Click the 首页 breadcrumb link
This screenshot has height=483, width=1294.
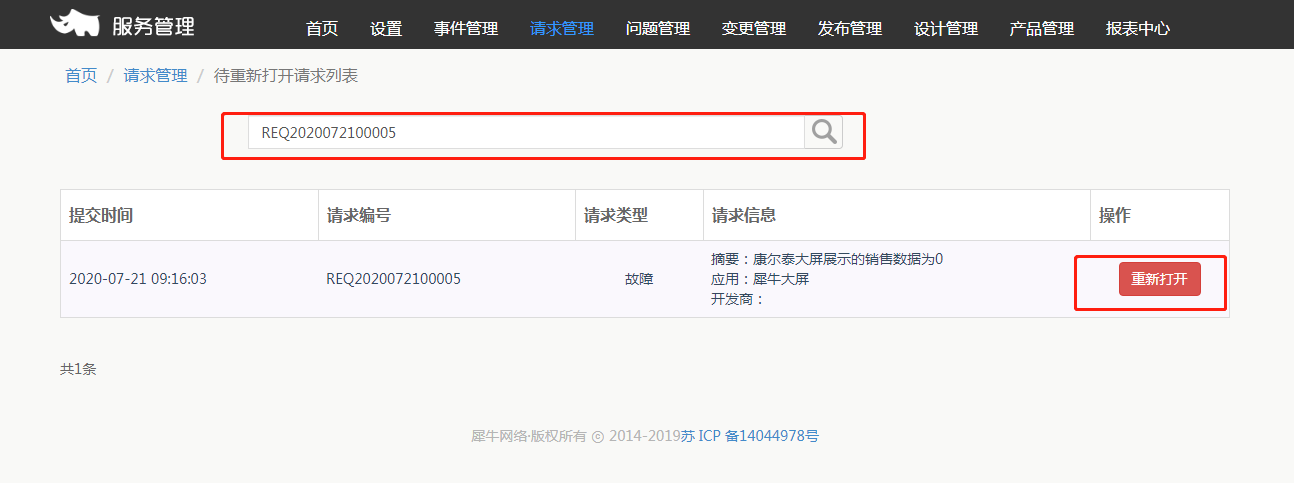[x=81, y=75]
